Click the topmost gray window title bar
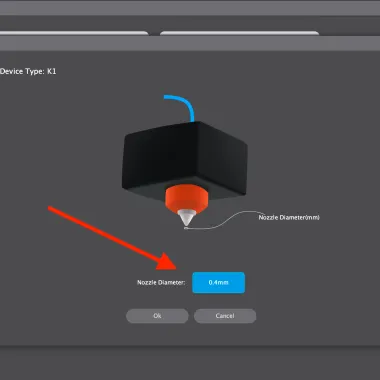 [x=190, y=8]
